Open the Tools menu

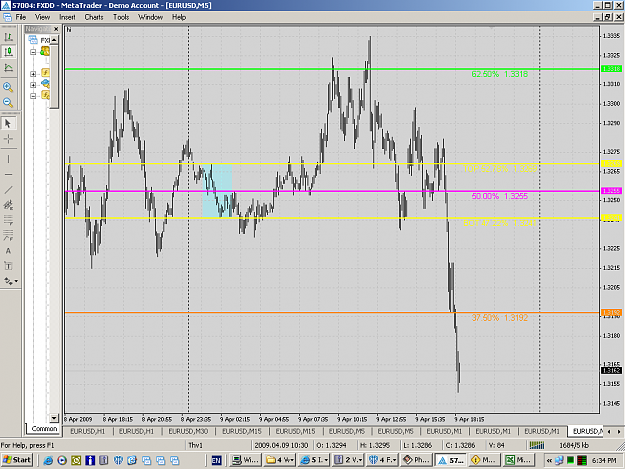[121, 17]
